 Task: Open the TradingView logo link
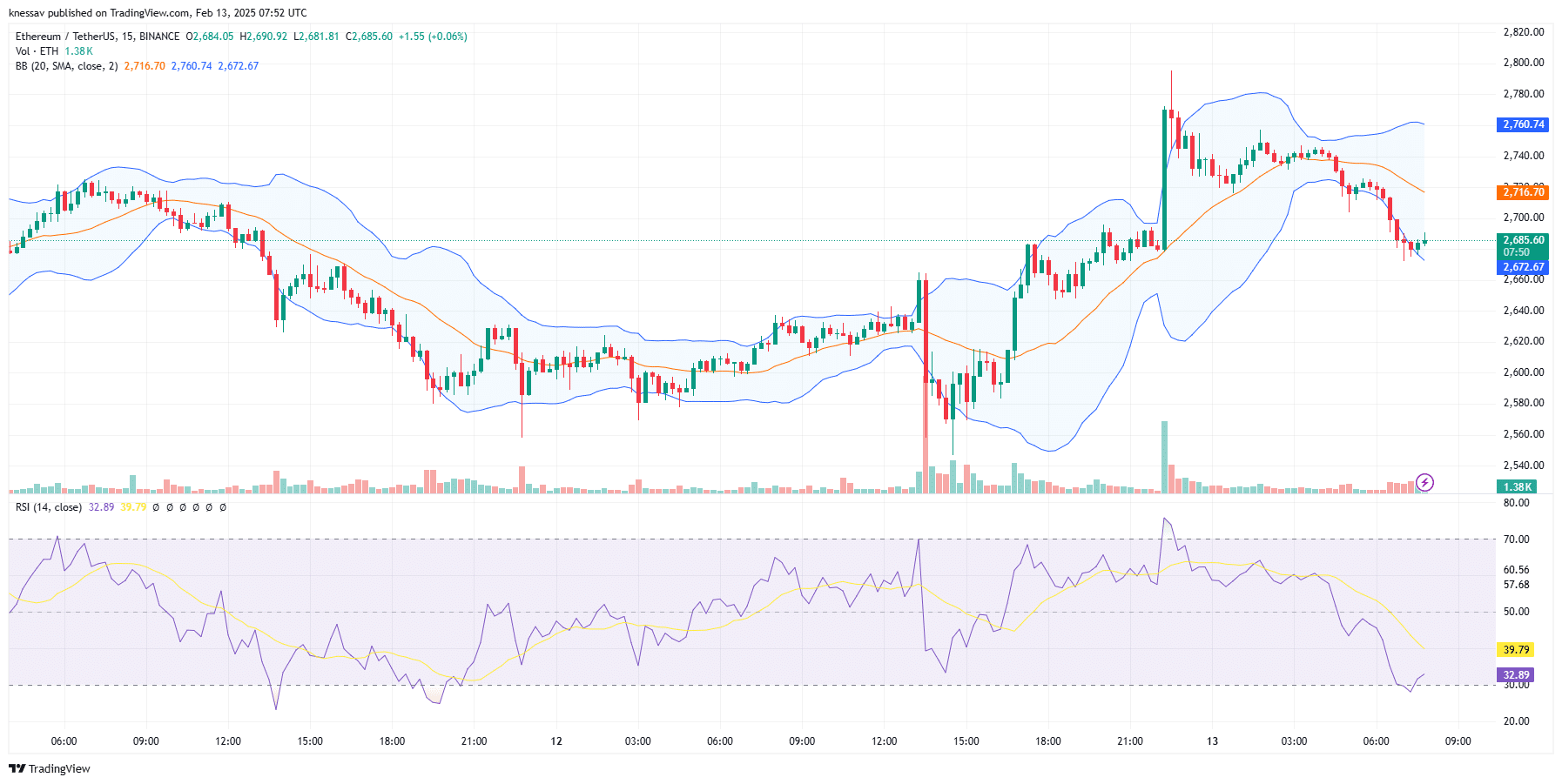pyautogui.click(x=50, y=768)
